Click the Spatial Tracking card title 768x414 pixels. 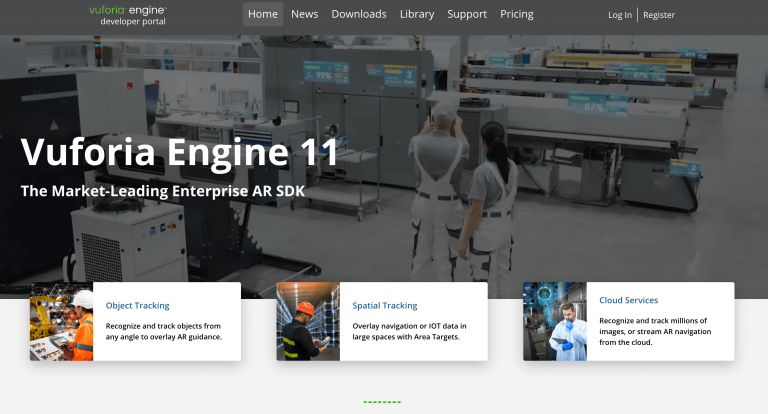coord(385,305)
